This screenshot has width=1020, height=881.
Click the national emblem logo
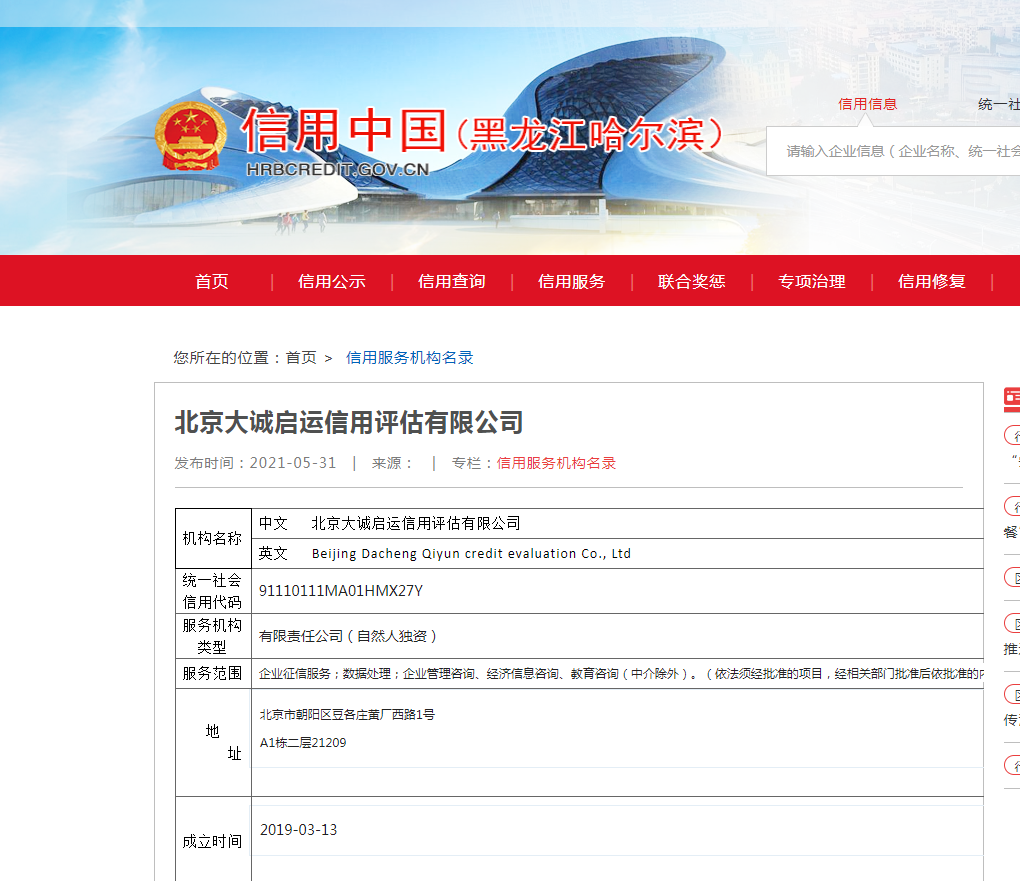[191, 135]
